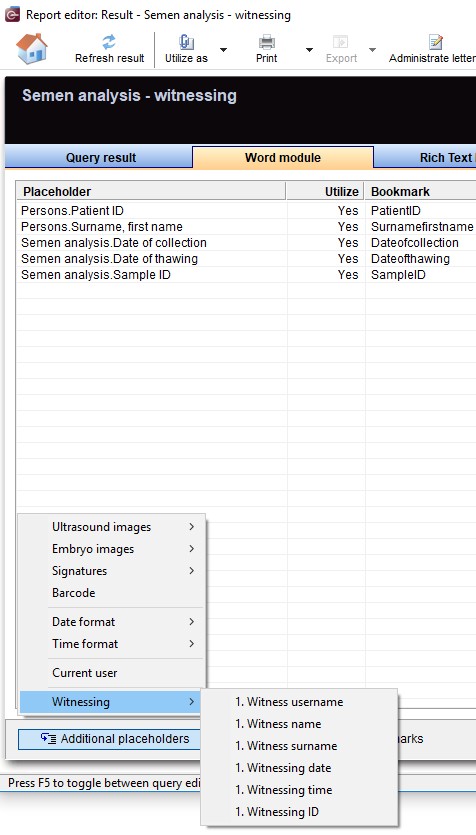Open the Print dropdown arrow
This screenshot has width=476, height=835.
(309, 50)
